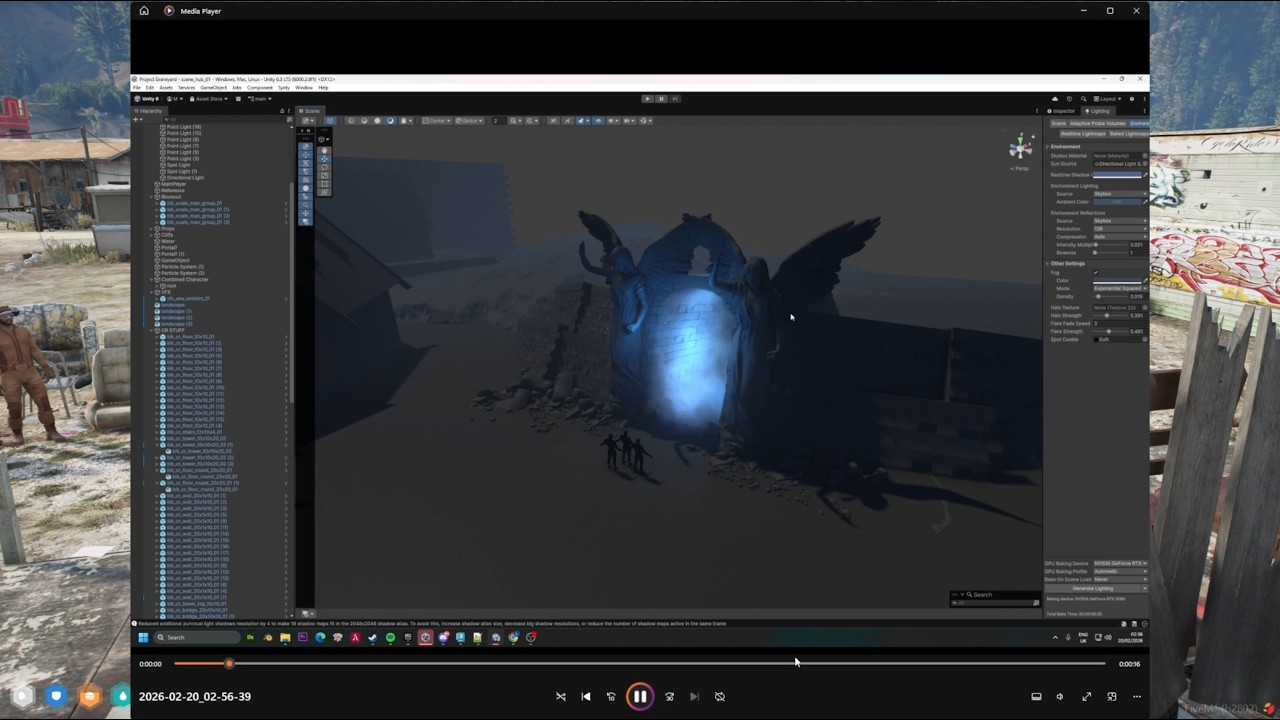Image resolution: width=1280 pixels, height=720 pixels.
Task: Toggle the Fog checkbox
Action: [x=1096, y=272]
